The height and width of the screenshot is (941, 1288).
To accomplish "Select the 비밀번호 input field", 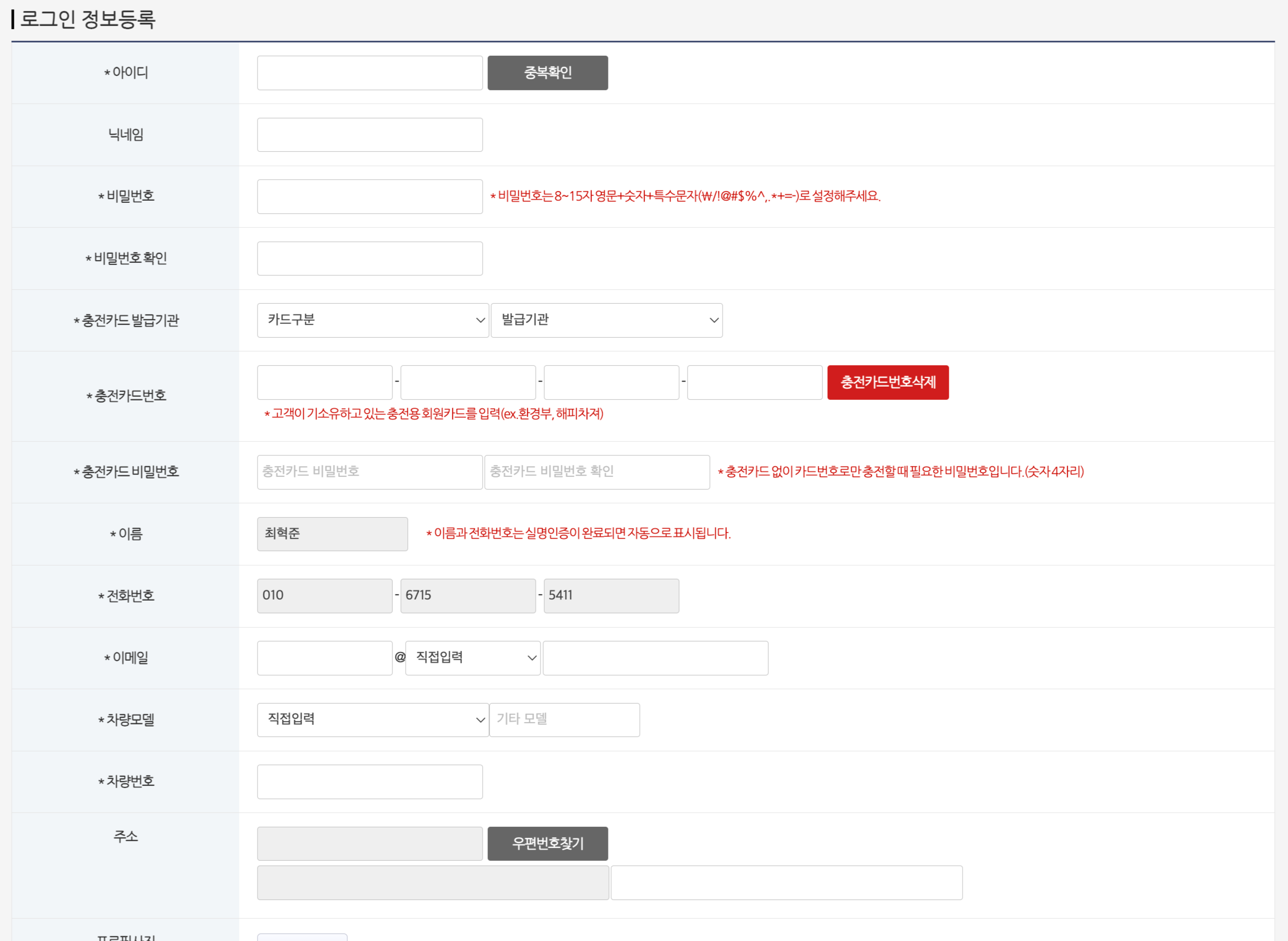I will [x=370, y=197].
